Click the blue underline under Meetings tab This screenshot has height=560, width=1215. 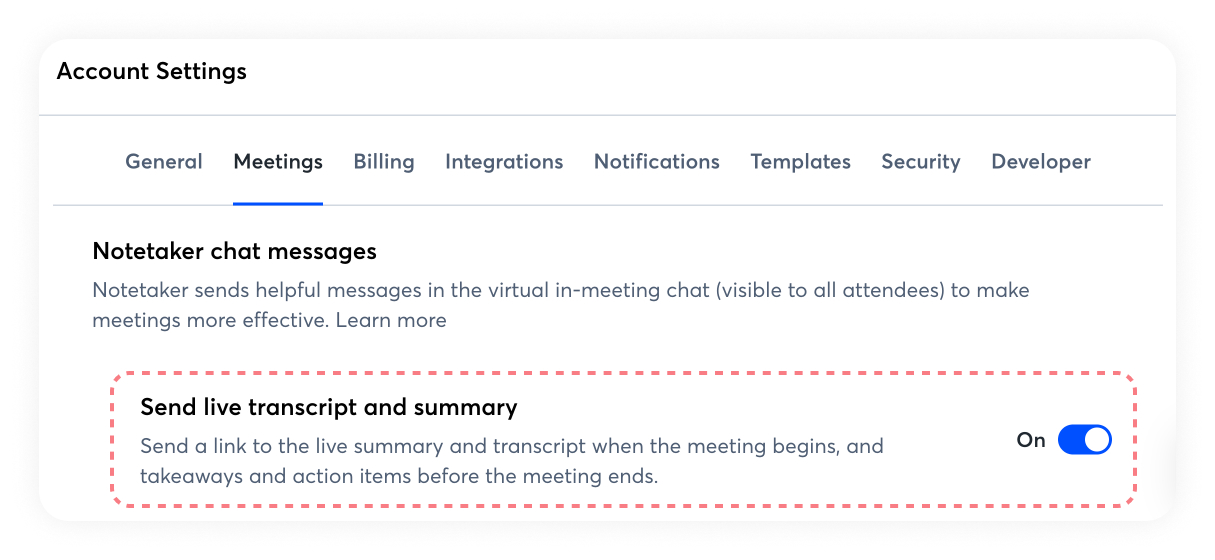[278, 203]
